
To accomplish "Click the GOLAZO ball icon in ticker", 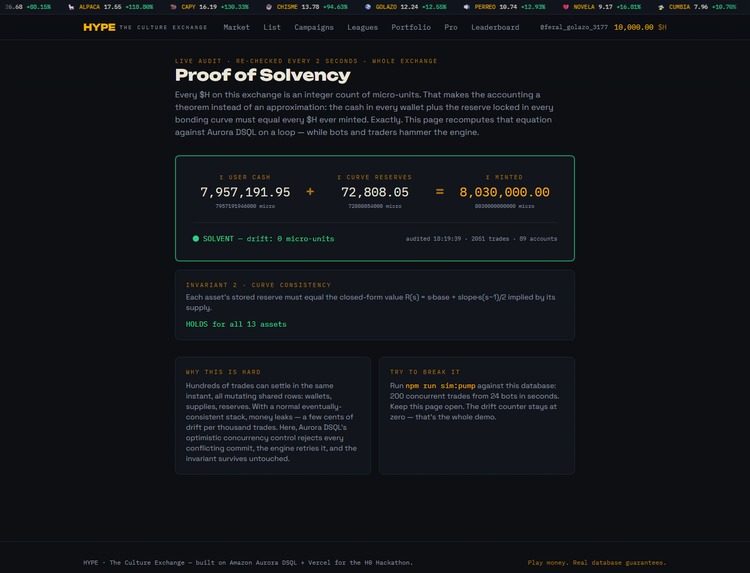I will [367, 7].
